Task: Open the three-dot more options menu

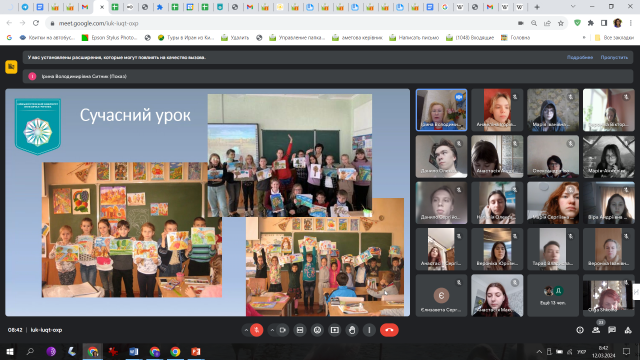Action: click(x=369, y=330)
